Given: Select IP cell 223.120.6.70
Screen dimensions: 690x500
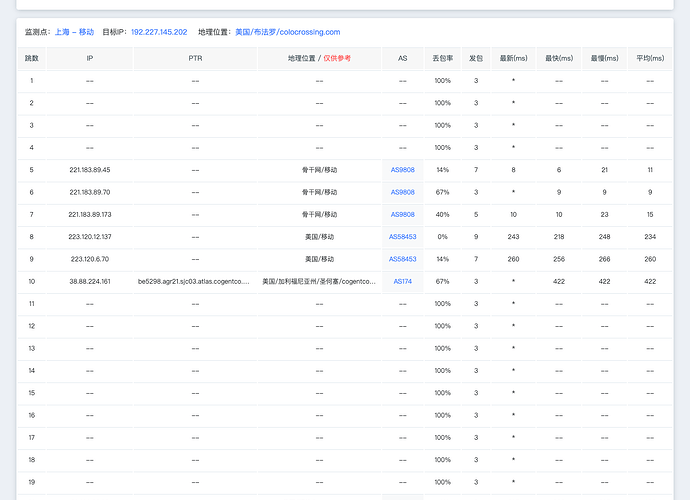Looking at the screenshot, I should 90,259.
